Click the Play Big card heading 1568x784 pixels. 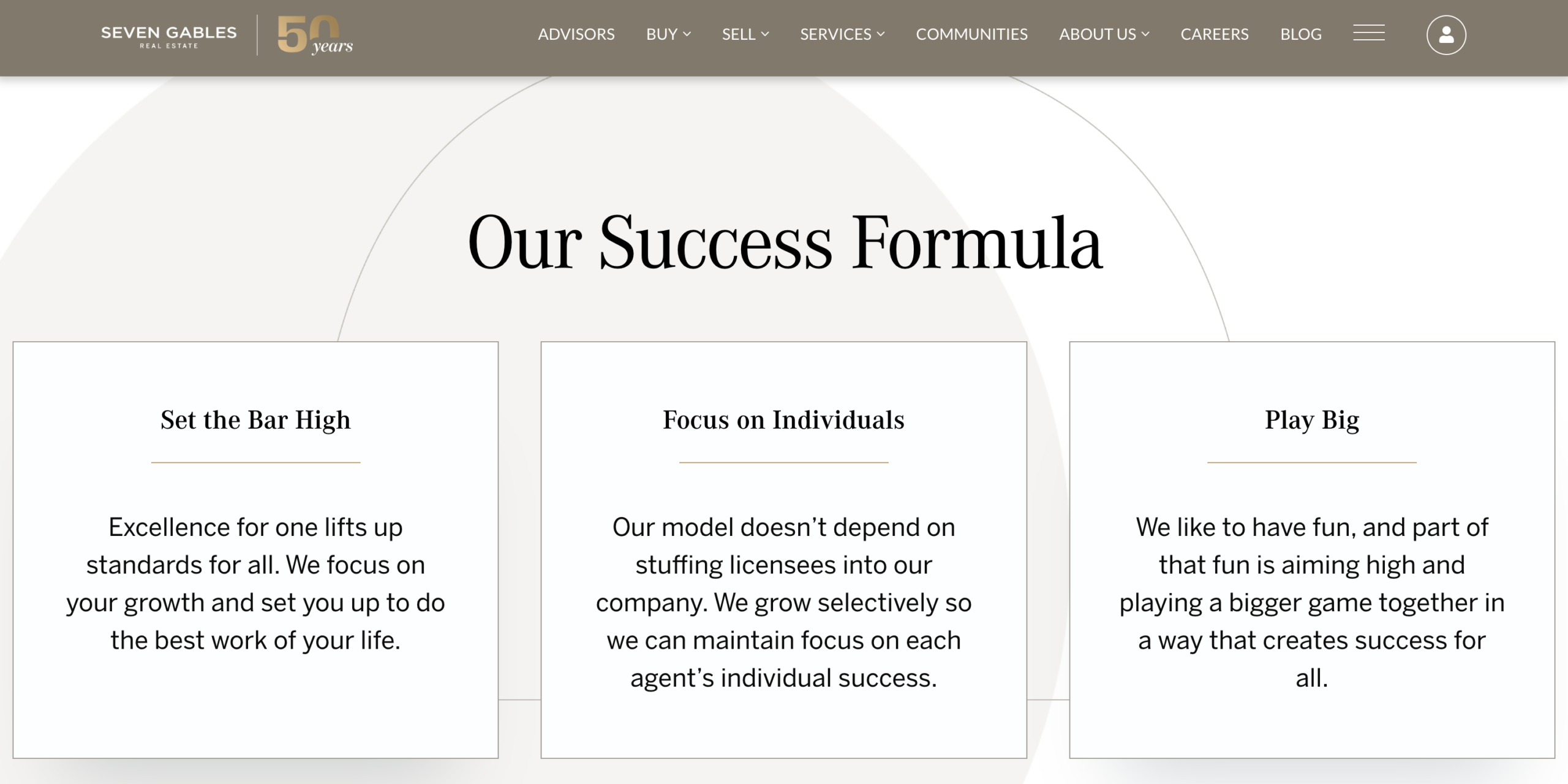pos(1312,420)
